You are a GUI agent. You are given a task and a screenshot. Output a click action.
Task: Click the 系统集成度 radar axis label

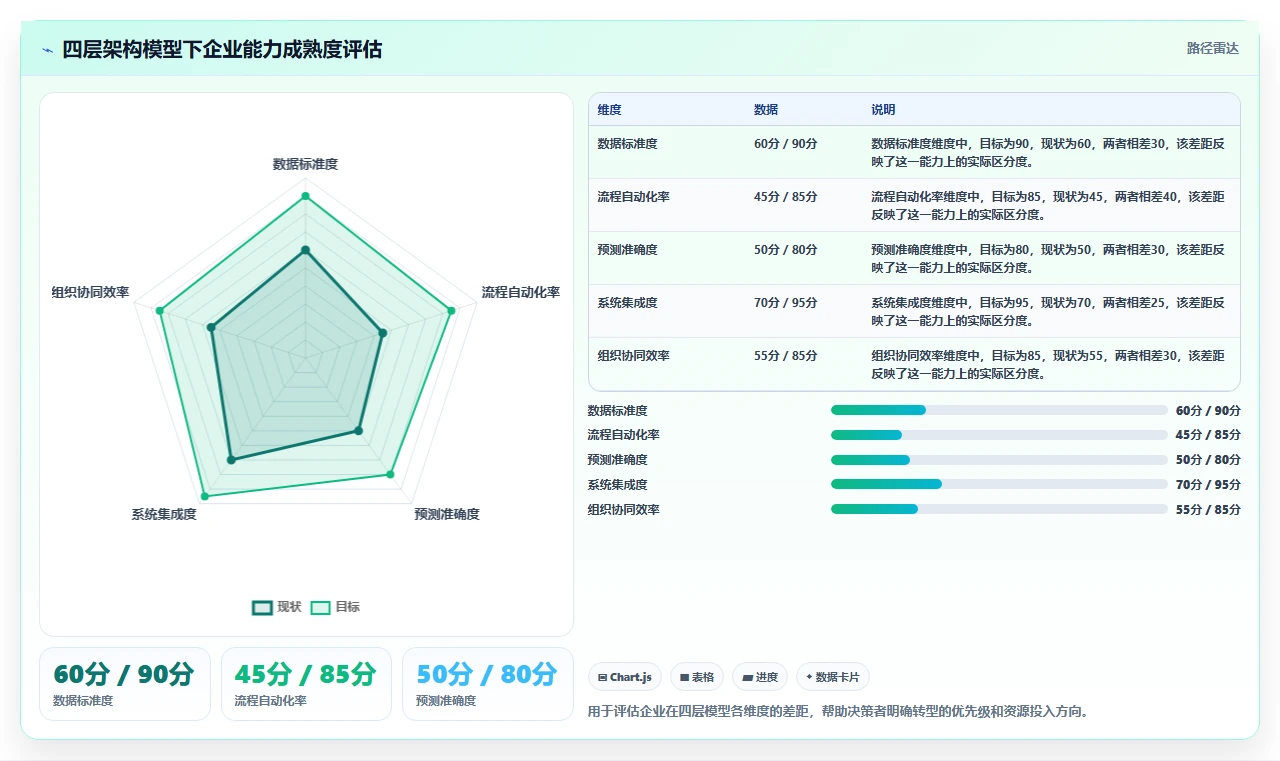[164, 514]
